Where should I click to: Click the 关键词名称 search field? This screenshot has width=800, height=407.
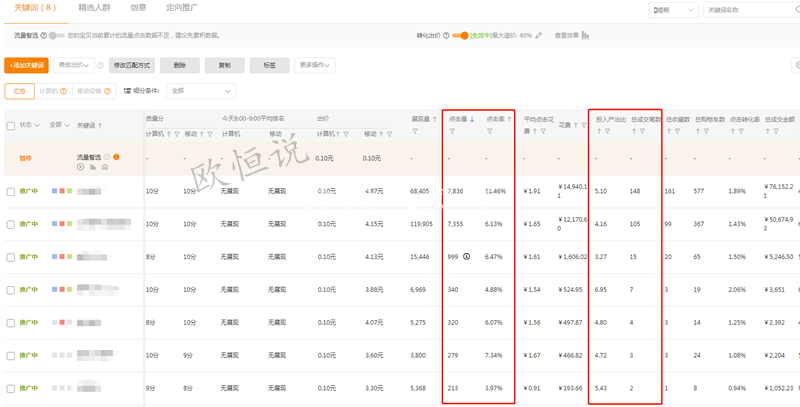(735, 10)
